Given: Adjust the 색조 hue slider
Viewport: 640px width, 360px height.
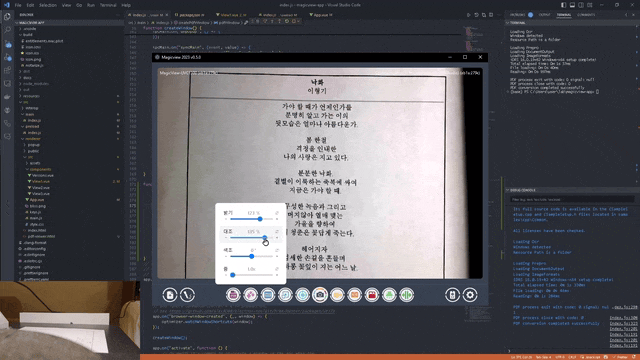Looking at the screenshot, I should click(x=251, y=256).
